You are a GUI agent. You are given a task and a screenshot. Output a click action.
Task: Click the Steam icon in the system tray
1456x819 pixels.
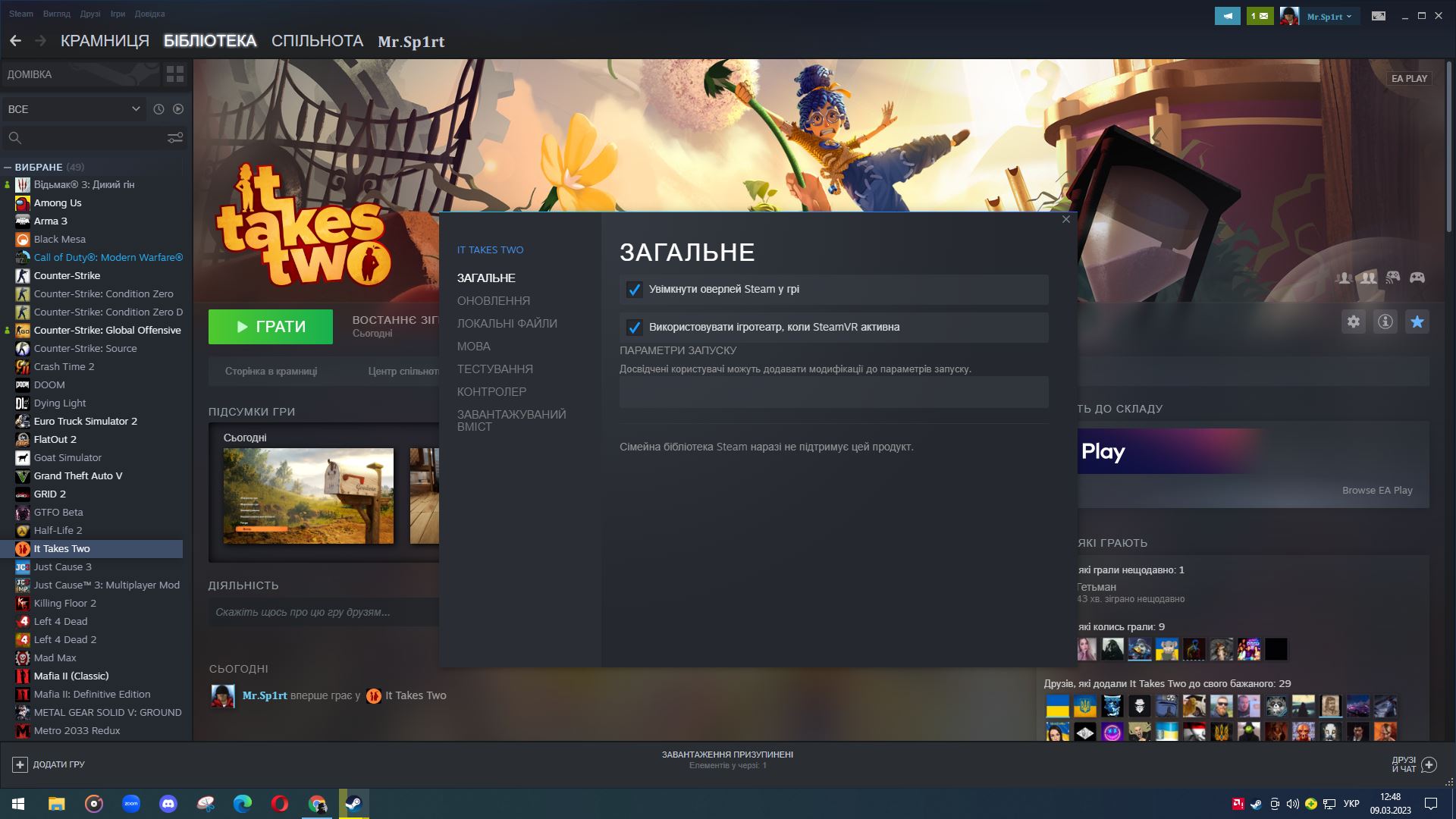[x=1256, y=804]
